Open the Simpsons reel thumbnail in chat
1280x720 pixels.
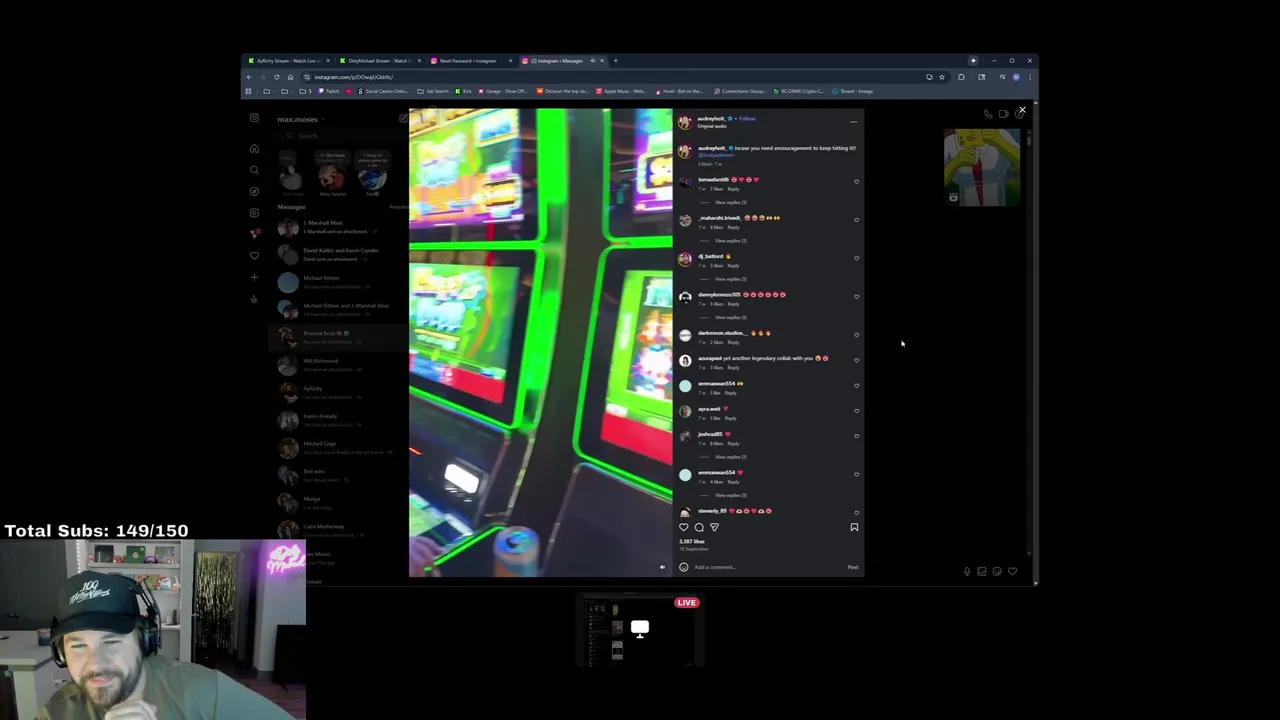tap(982, 167)
